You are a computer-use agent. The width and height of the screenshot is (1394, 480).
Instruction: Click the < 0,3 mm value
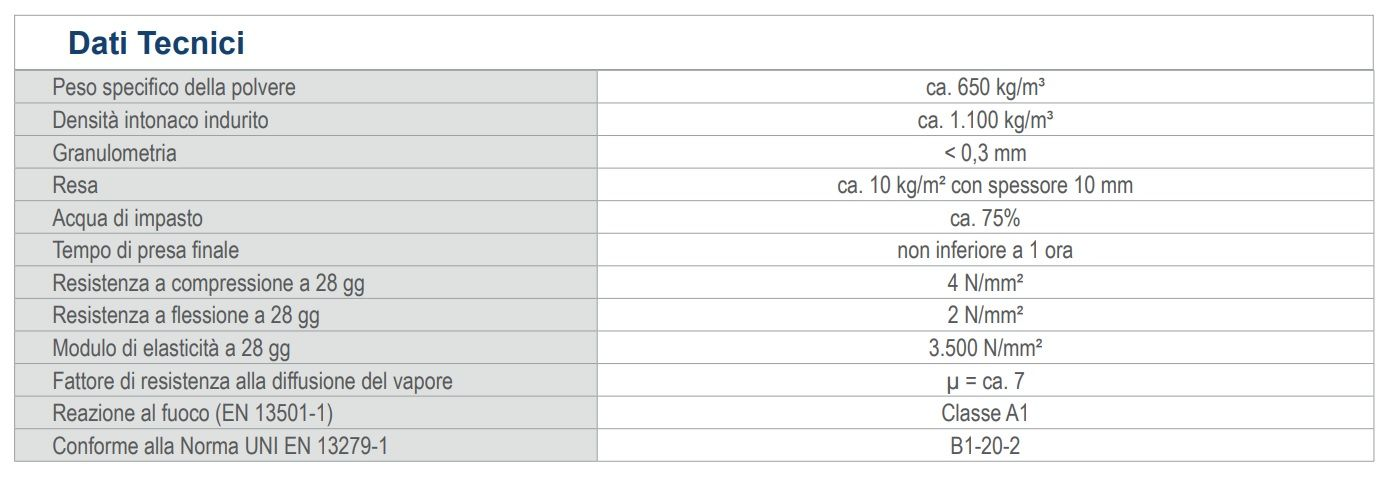tap(985, 153)
